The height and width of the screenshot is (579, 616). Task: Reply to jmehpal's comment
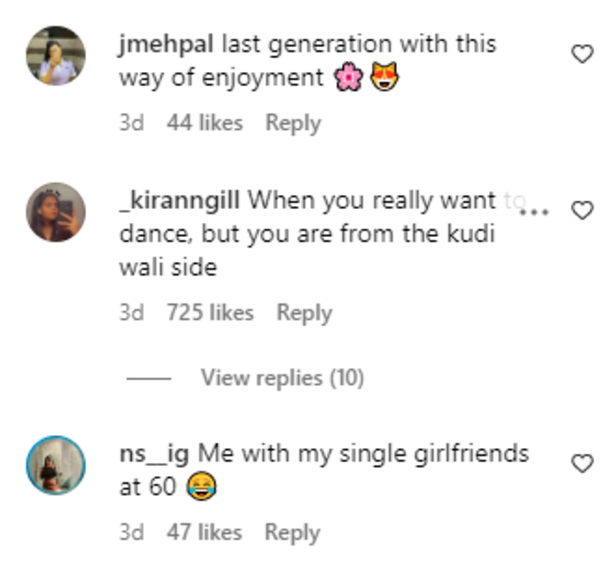[293, 123]
